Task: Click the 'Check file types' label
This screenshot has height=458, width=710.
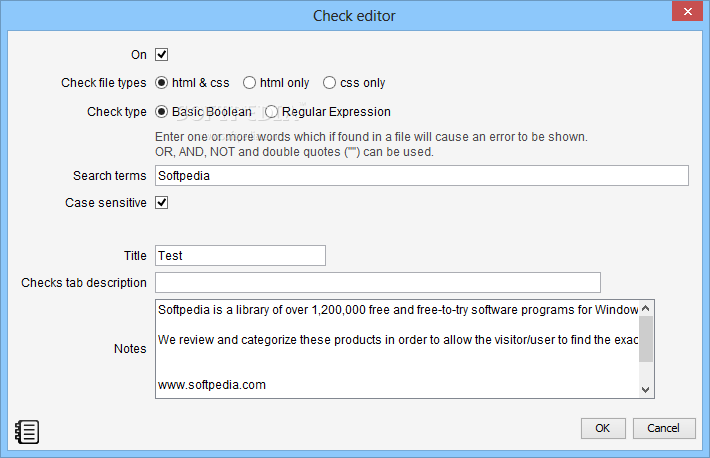Action: [104, 83]
